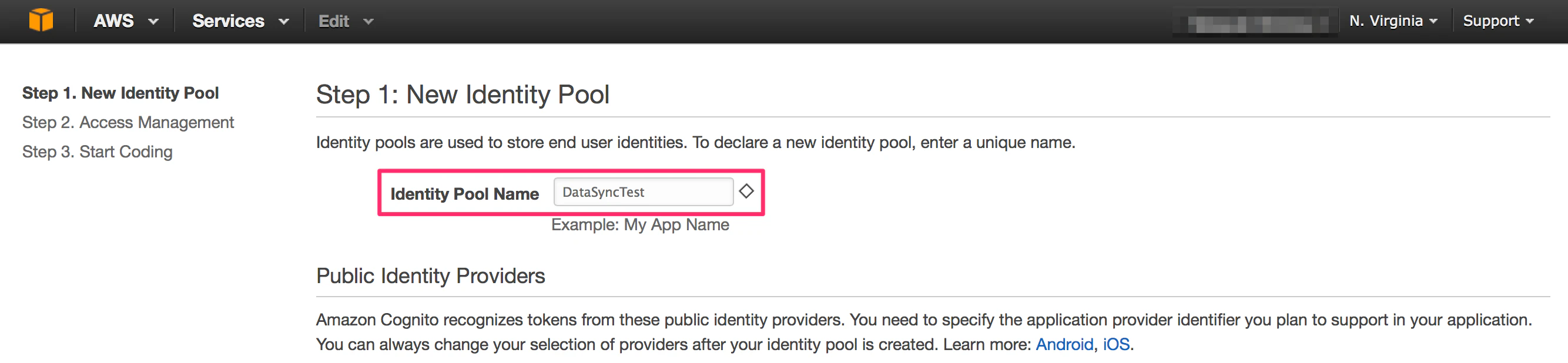Open the iOS learn more link
Viewport: 1568px width, 363px height.
[1117, 344]
